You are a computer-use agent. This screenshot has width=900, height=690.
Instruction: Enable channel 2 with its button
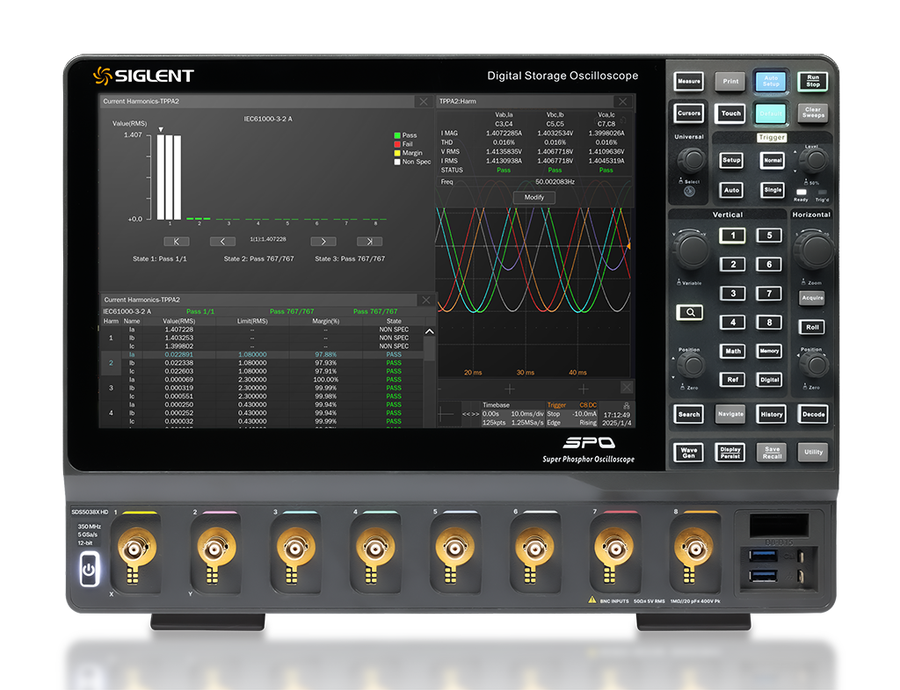coord(732,264)
